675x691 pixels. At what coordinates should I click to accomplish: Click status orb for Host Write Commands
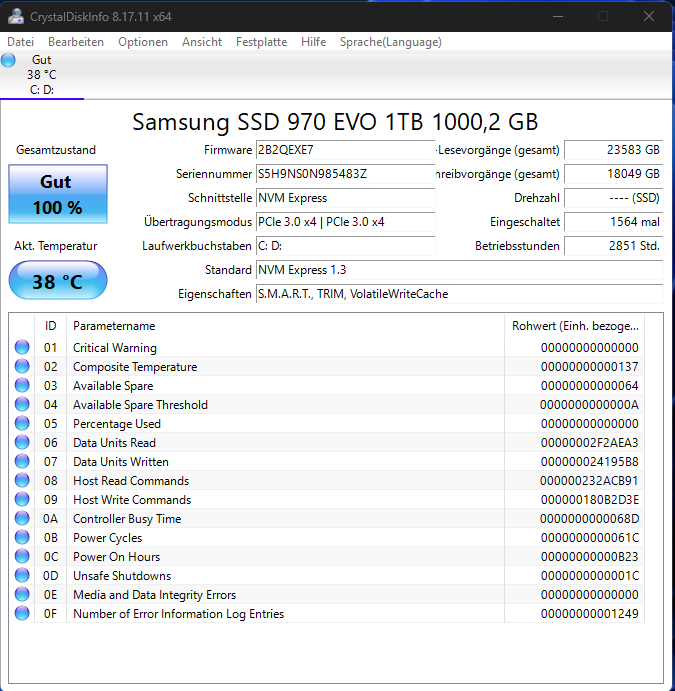coord(22,499)
